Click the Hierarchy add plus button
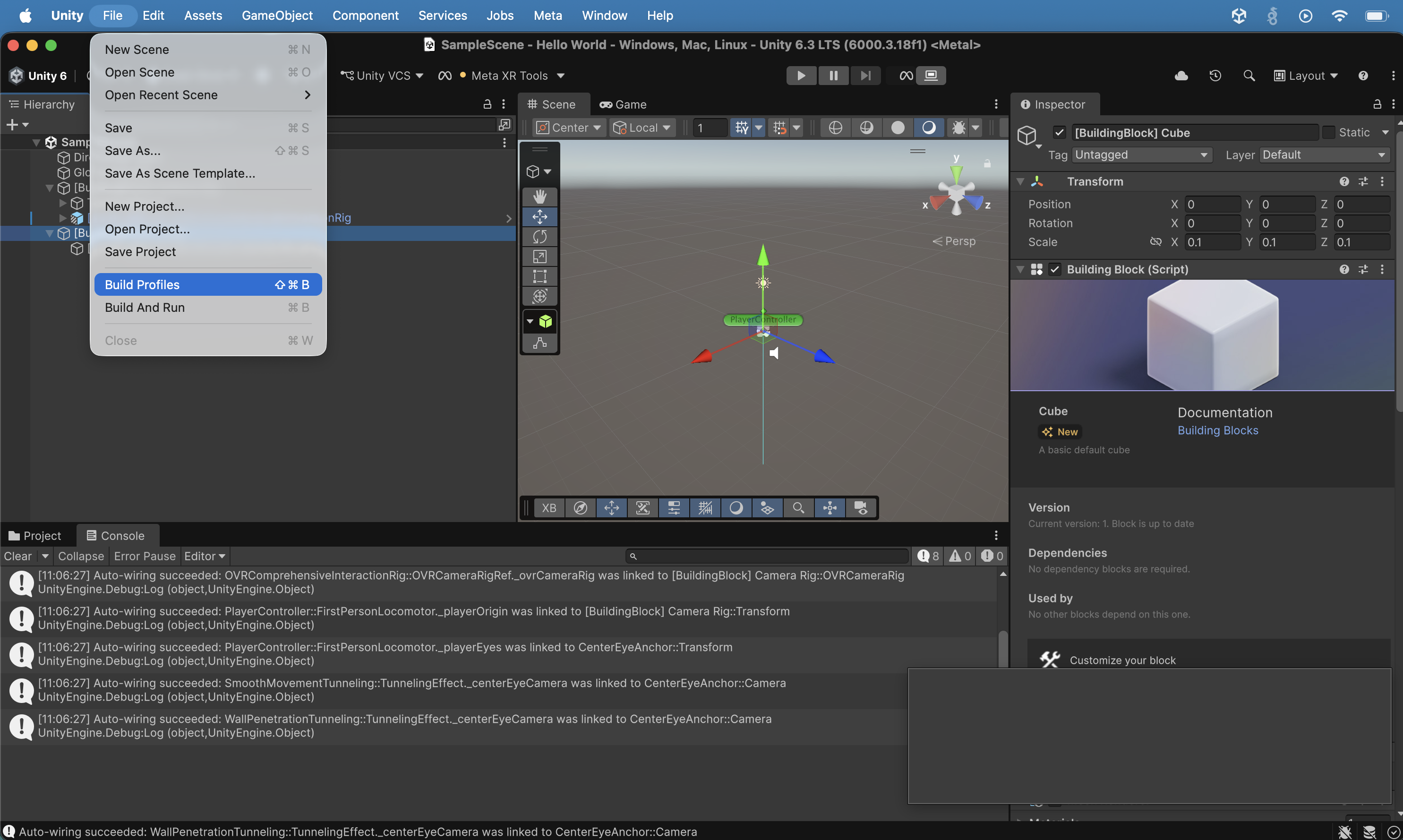 tap(12, 125)
